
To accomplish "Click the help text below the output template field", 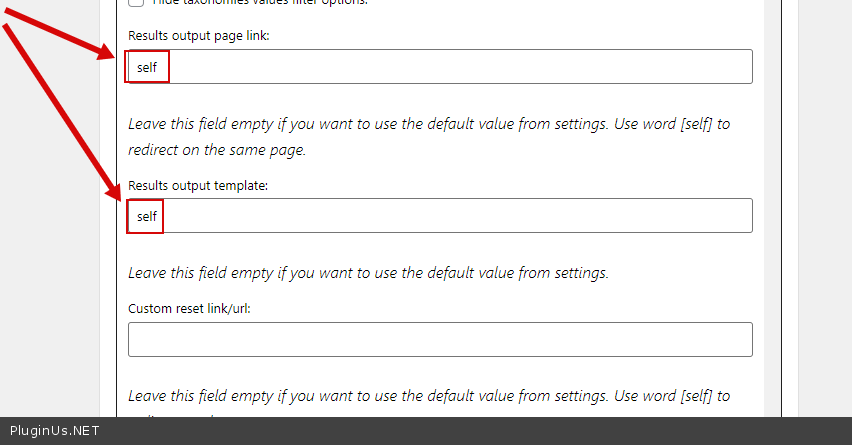I will coord(368,273).
